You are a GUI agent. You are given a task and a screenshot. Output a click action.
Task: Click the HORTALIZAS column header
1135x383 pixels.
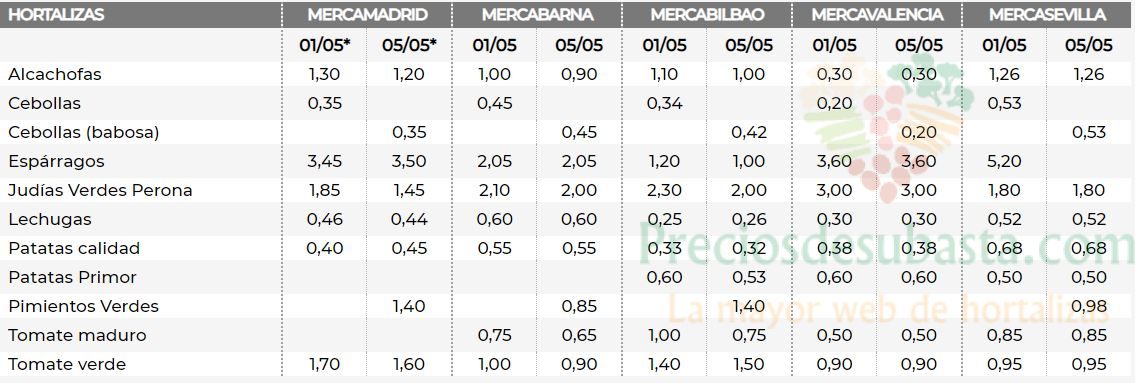point(56,15)
